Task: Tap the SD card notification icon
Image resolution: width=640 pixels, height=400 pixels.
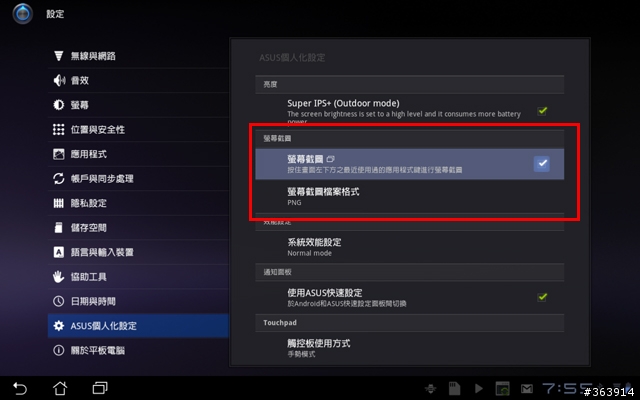Action: [454, 388]
